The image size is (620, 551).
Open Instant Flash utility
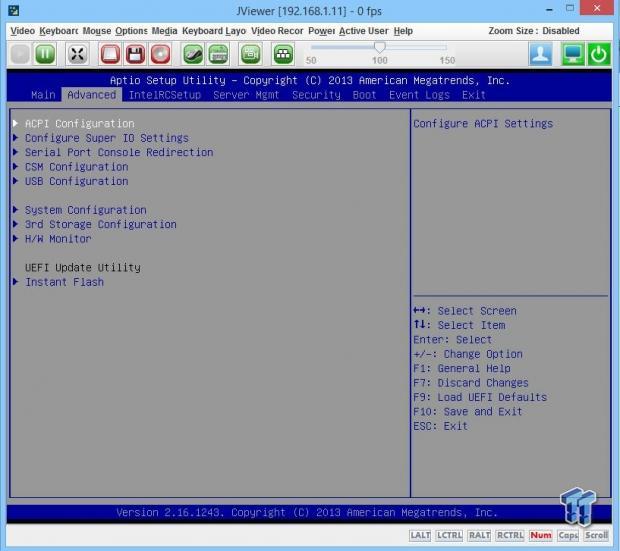pos(64,282)
